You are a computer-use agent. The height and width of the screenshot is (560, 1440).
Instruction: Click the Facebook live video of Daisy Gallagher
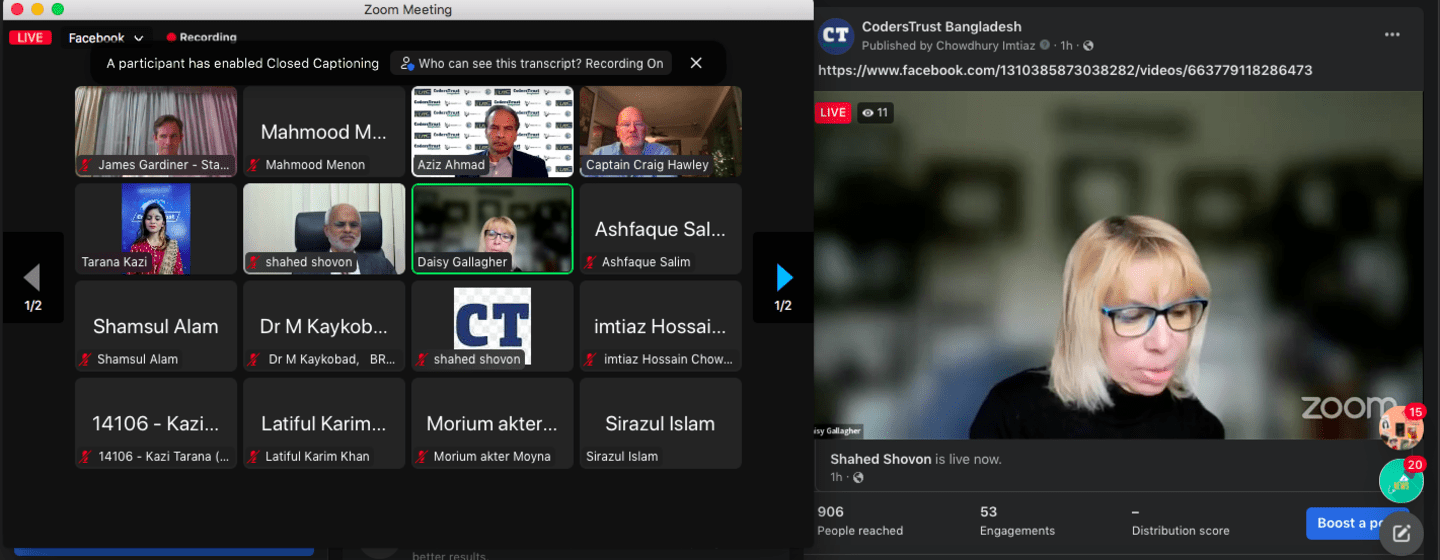[1118, 265]
